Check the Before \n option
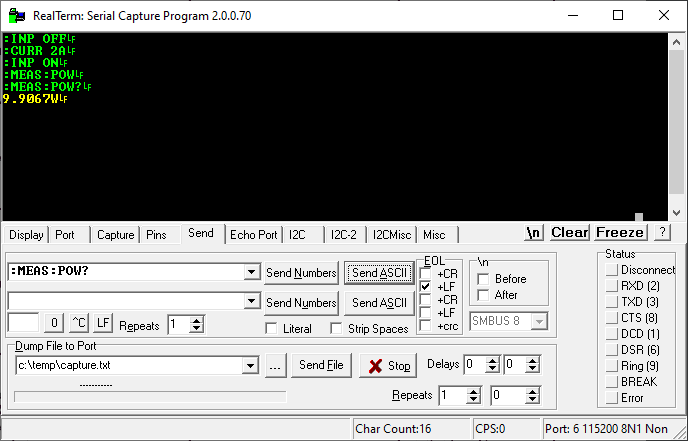688x441 pixels. (483, 279)
